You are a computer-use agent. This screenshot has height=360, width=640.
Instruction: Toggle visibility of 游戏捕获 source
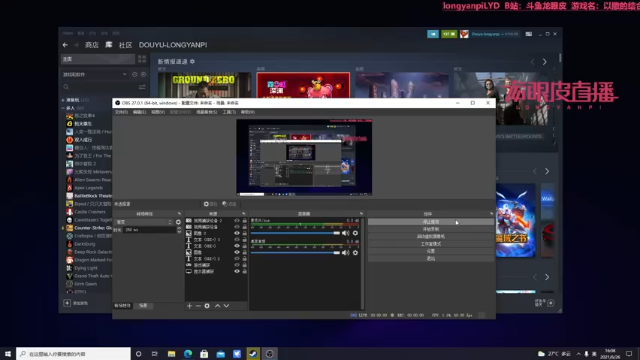click(x=237, y=265)
